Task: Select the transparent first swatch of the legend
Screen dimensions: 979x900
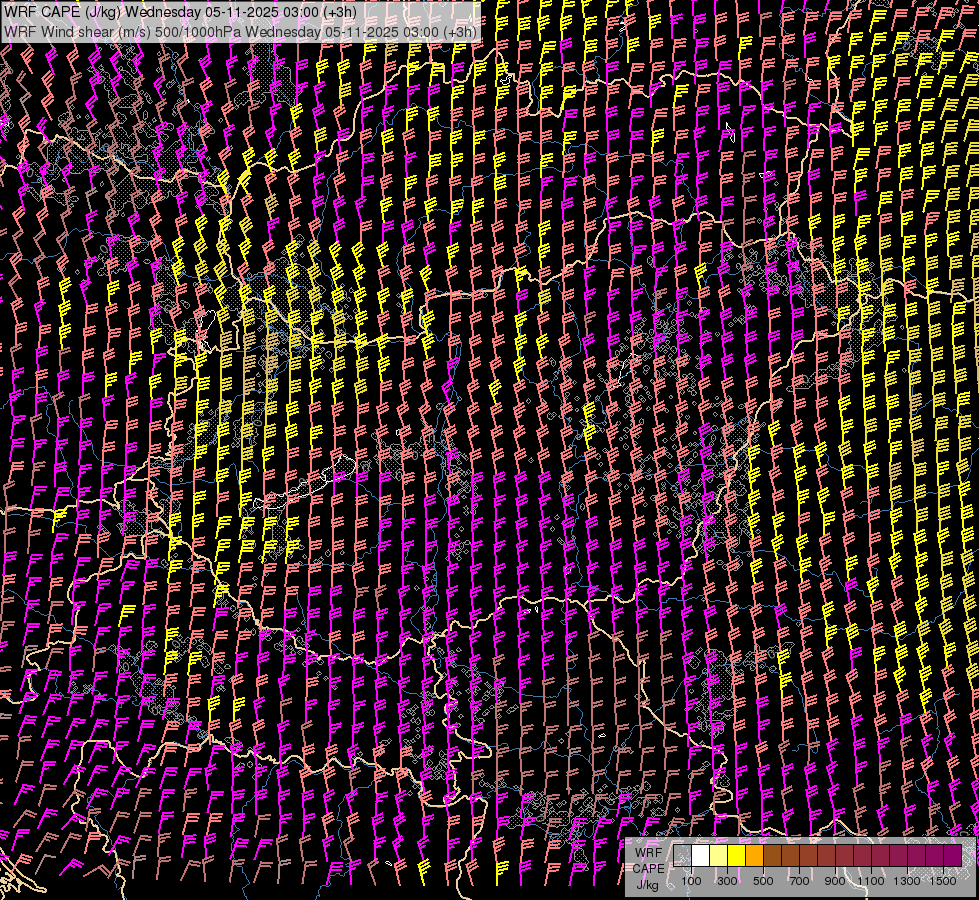Action: (x=682, y=856)
